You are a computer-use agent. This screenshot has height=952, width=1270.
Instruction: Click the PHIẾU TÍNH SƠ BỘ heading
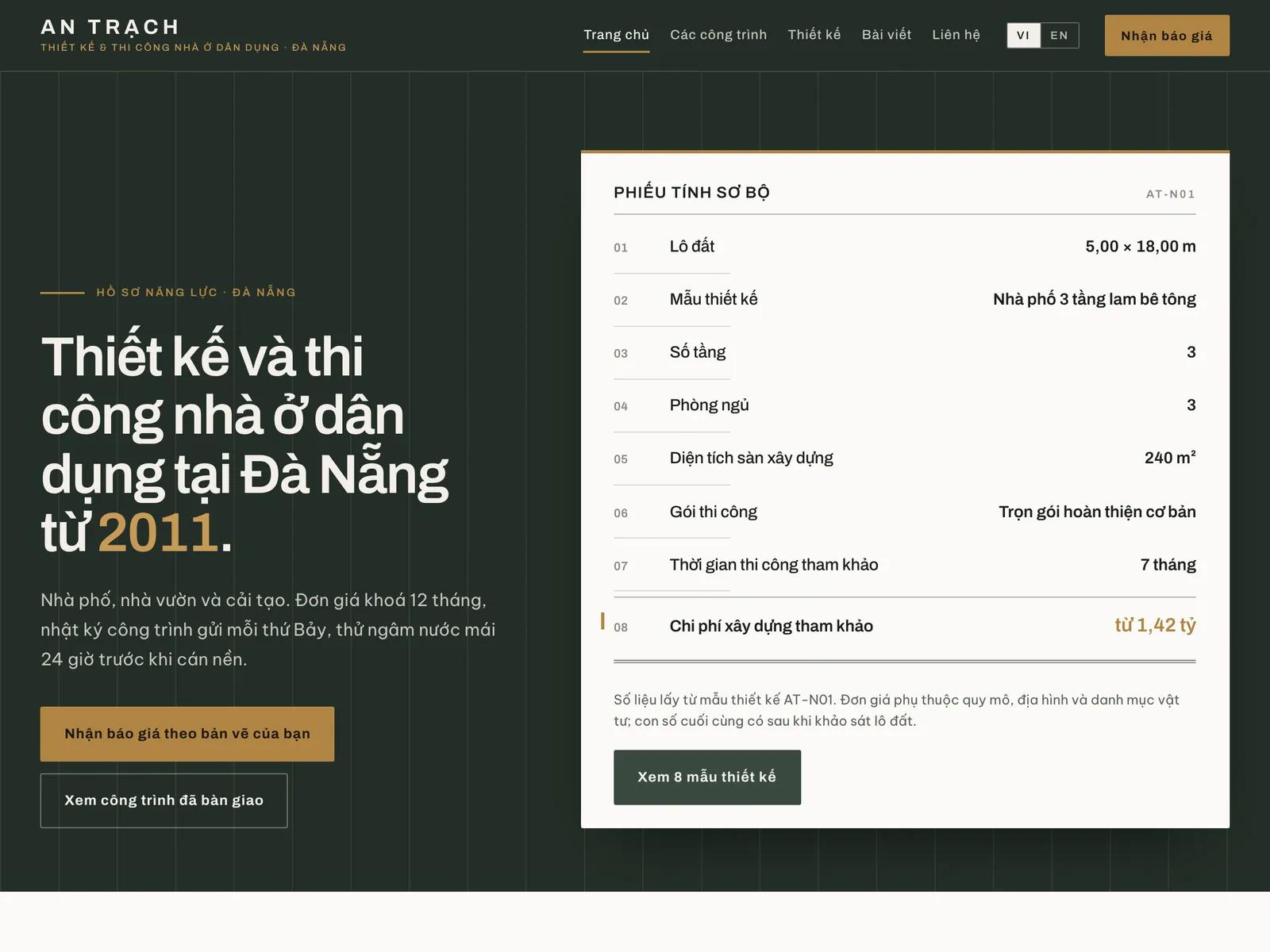click(x=691, y=193)
